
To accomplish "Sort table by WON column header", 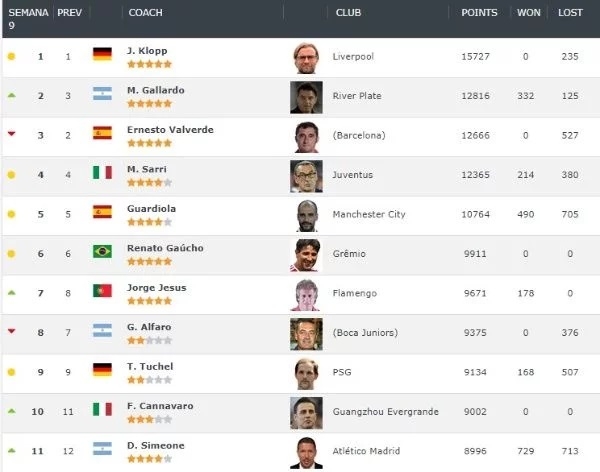I will 528,13.
